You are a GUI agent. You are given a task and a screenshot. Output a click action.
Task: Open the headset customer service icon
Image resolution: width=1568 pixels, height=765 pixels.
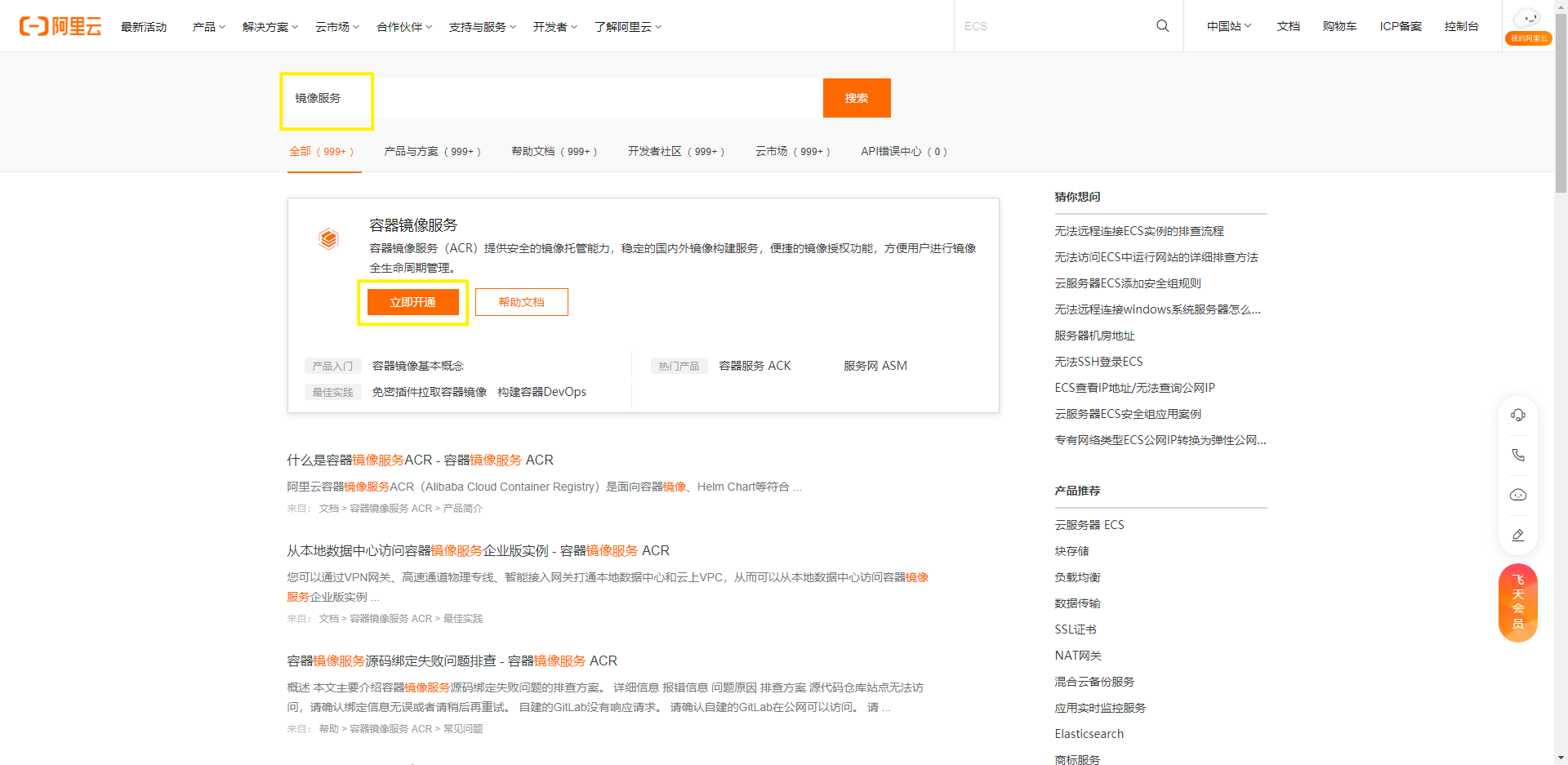click(x=1518, y=415)
